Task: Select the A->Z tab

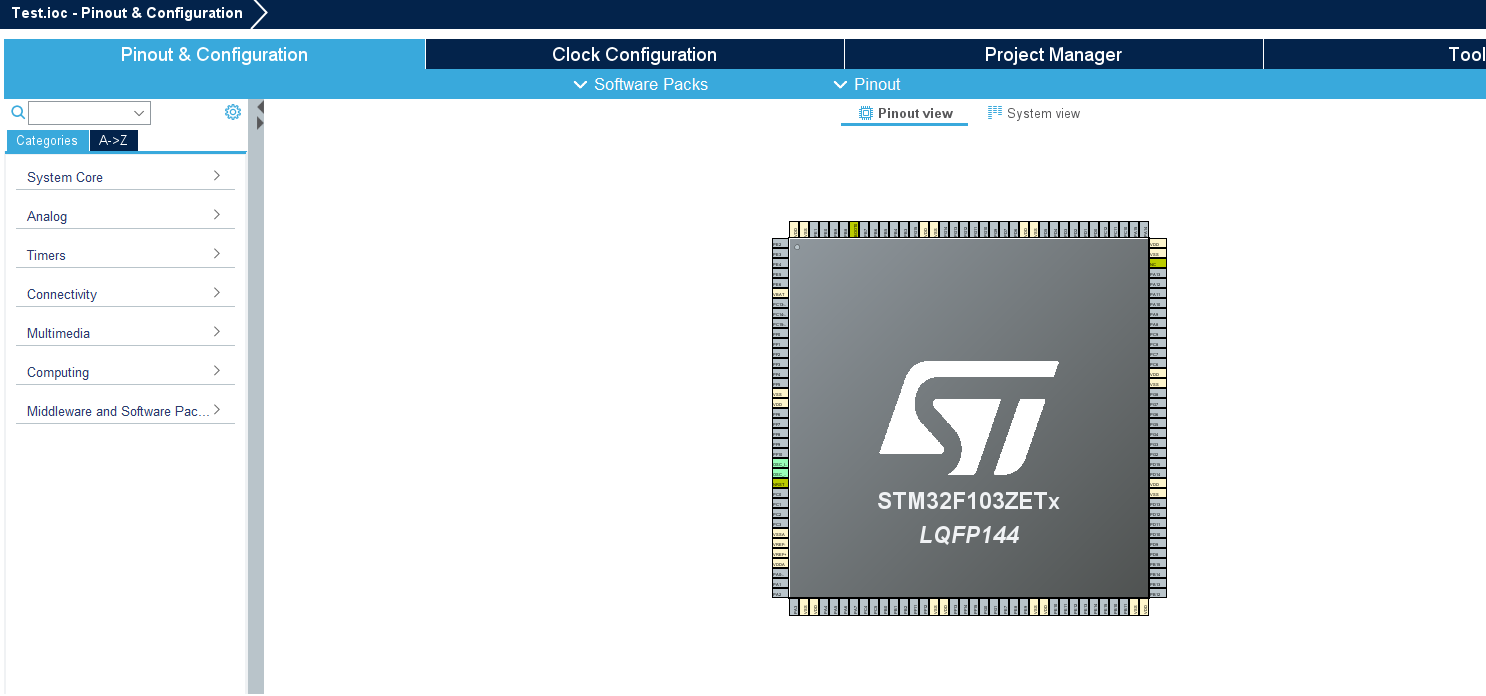Action: (x=113, y=141)
